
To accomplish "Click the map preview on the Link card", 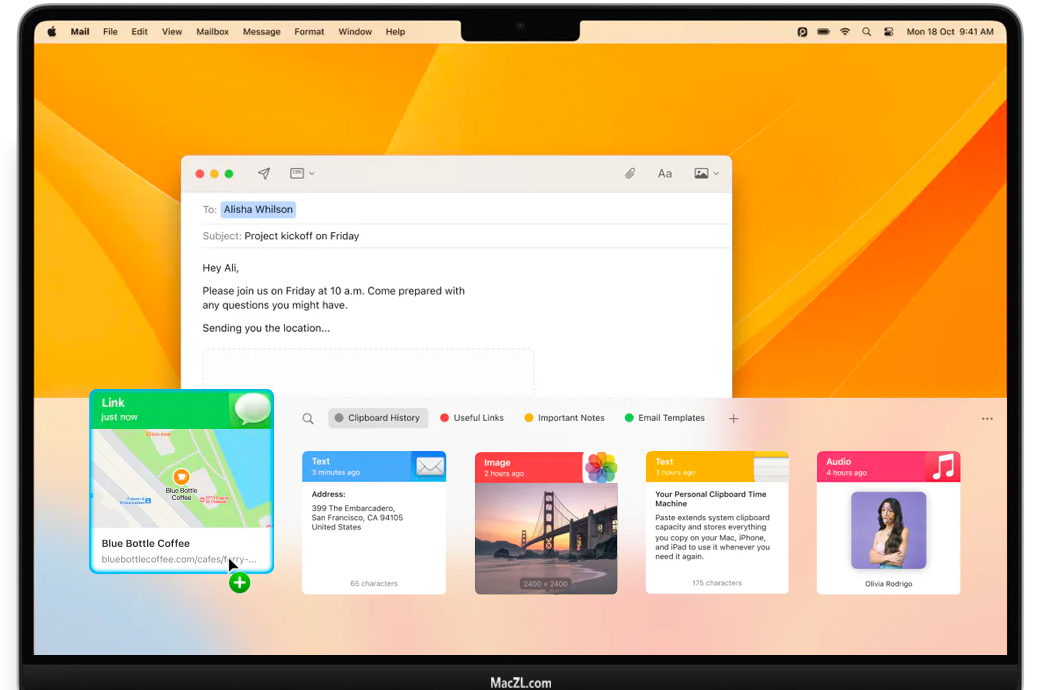I will pyautogui.click(x=182, y=478).
